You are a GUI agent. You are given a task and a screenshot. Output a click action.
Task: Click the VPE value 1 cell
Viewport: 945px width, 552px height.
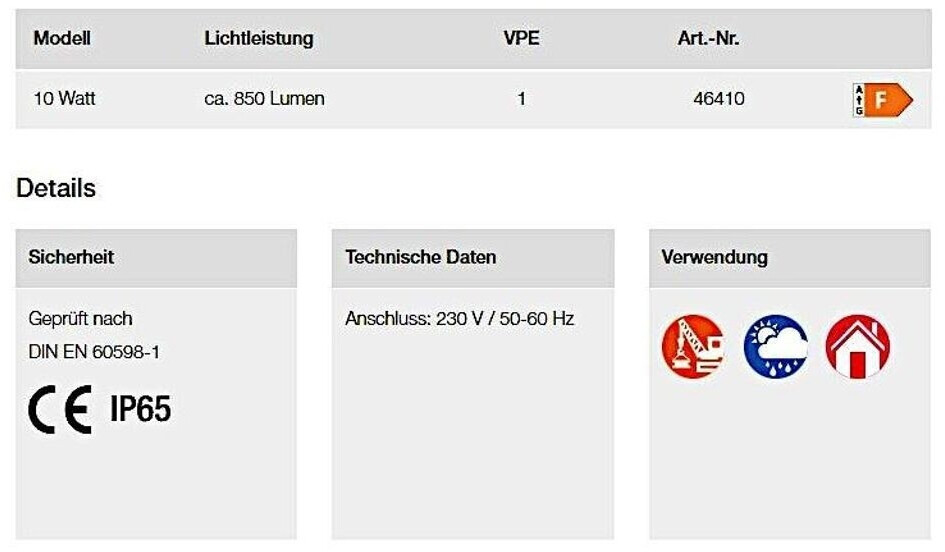[x=521, y=99]
